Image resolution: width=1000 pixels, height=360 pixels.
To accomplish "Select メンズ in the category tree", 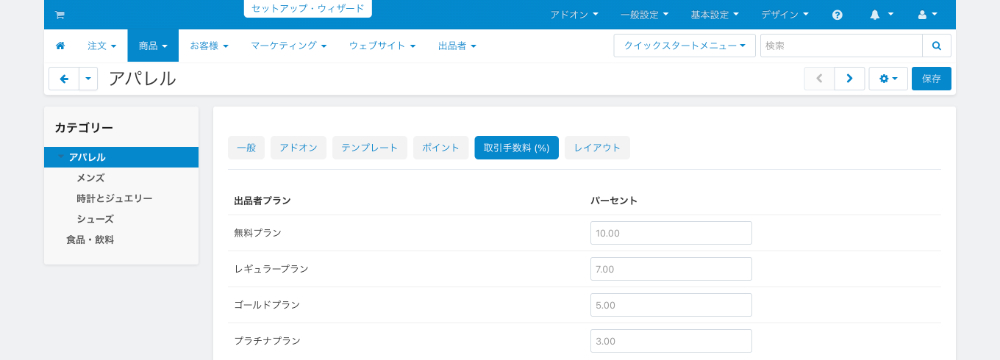I will click(91, 177).
